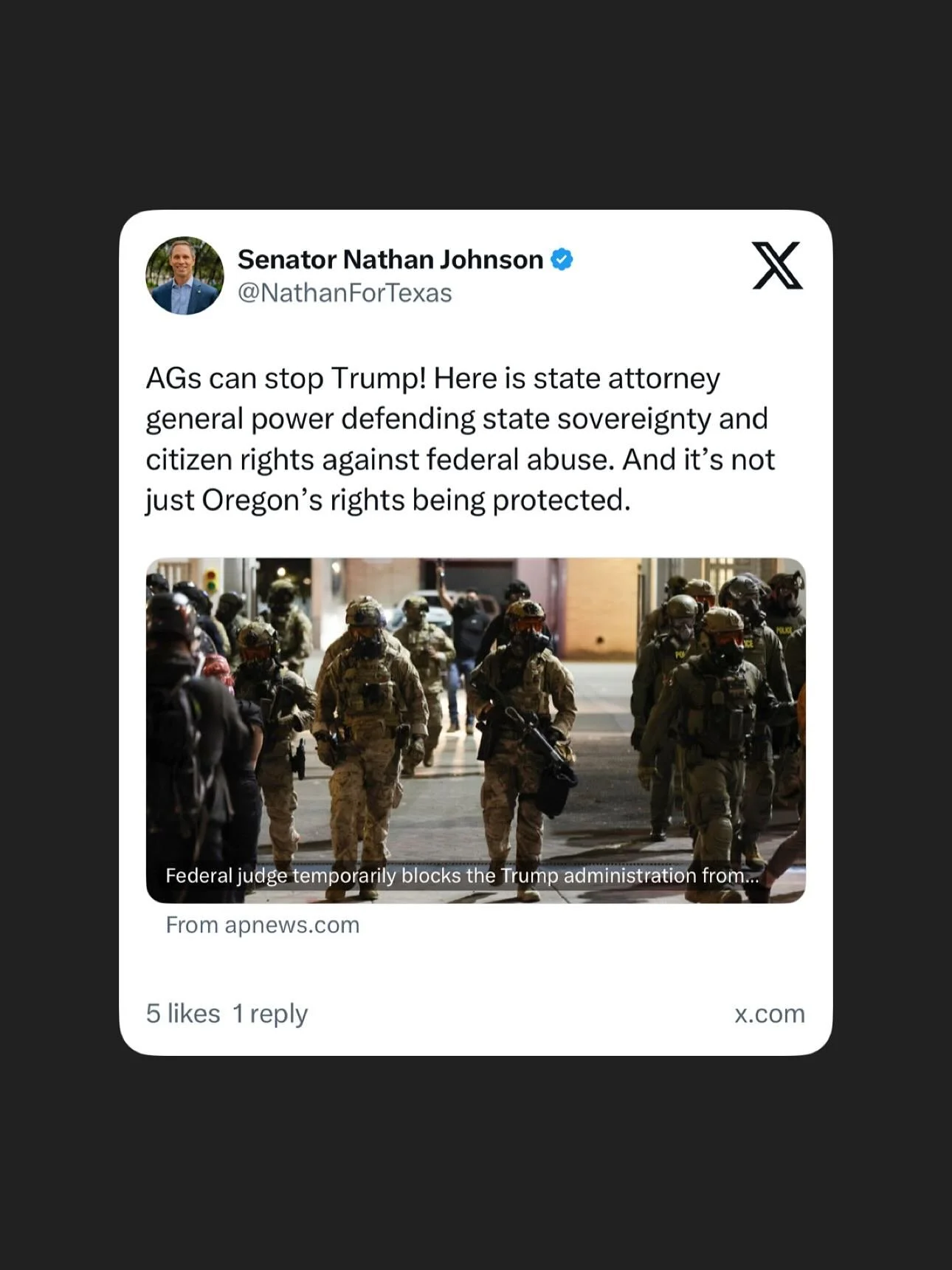View the 5 likes count
This screenshot has height=1270, width=952.
tap(183, 1013)
